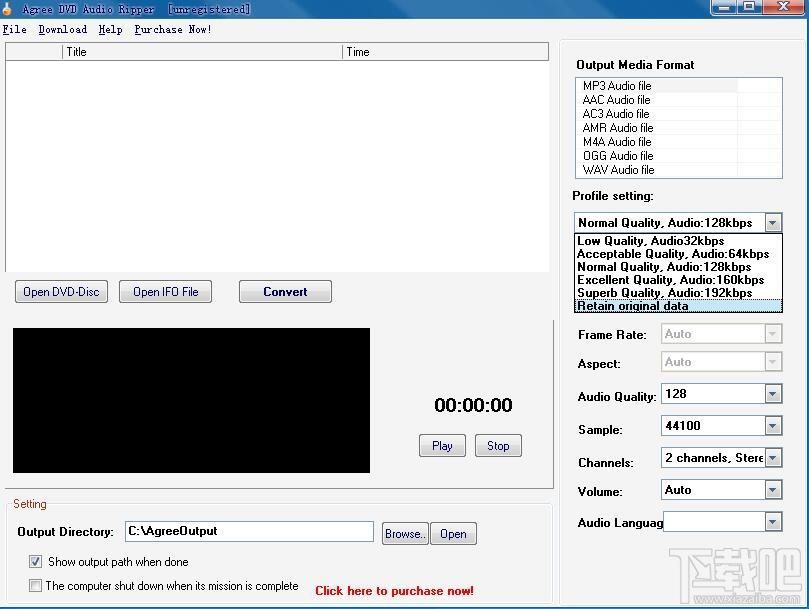Screen dimensions: 809x609
Task: Click the Time column header
Action: (445, 52)
